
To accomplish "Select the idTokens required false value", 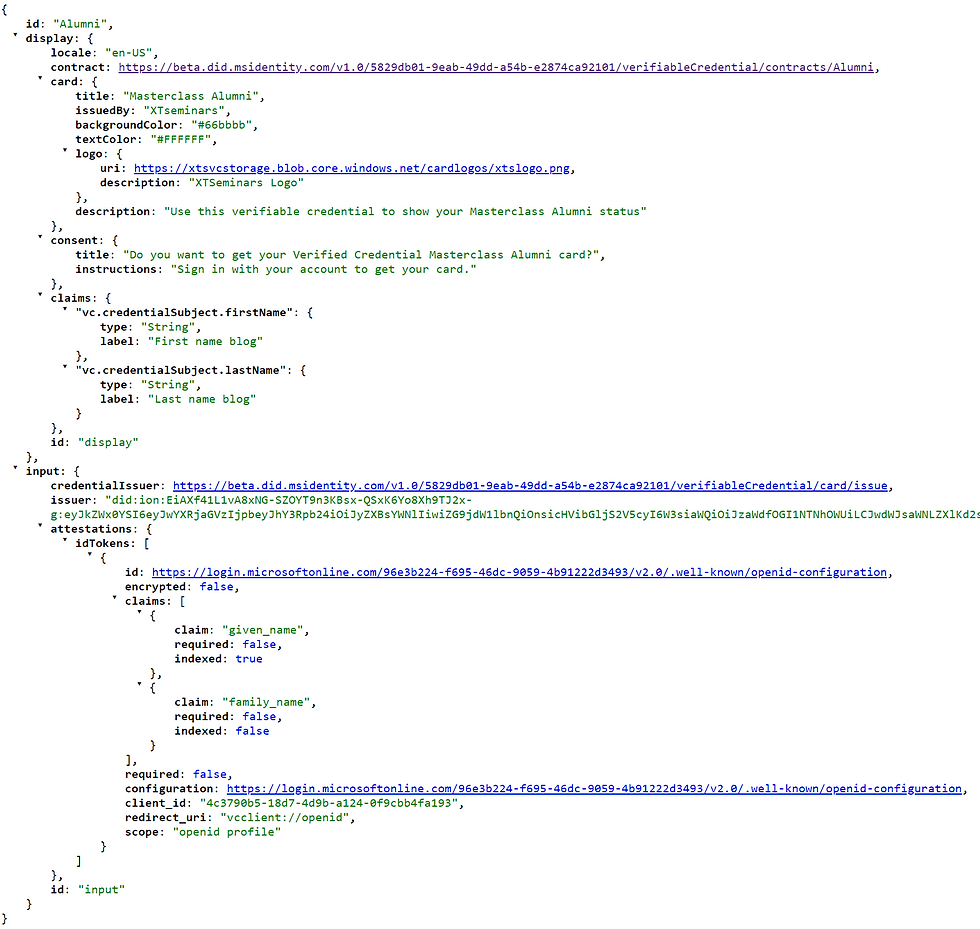I will click(x=209, y=775).
